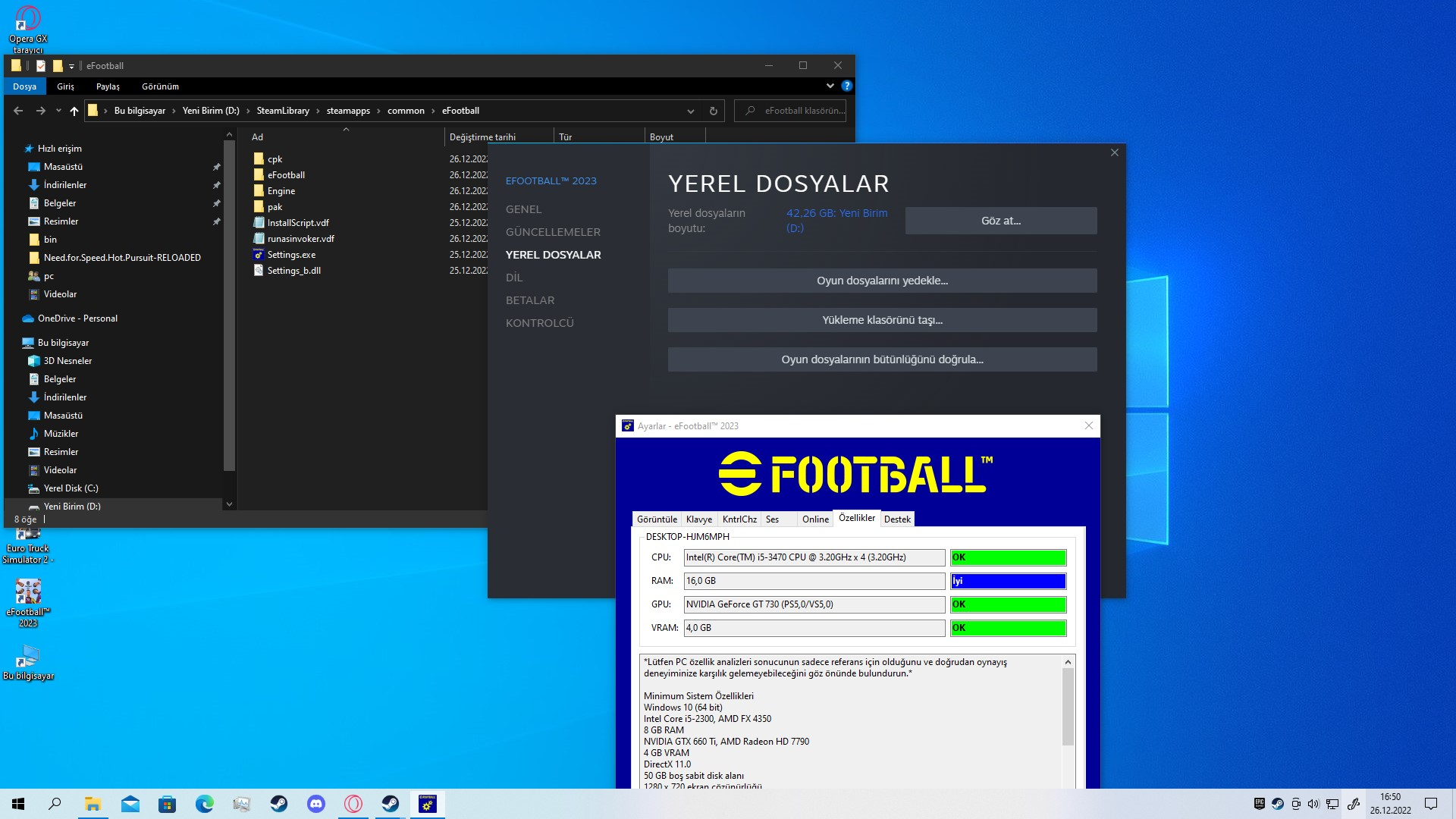
Task: Click the refresh icon in address bar
Action: pos(713,111)
